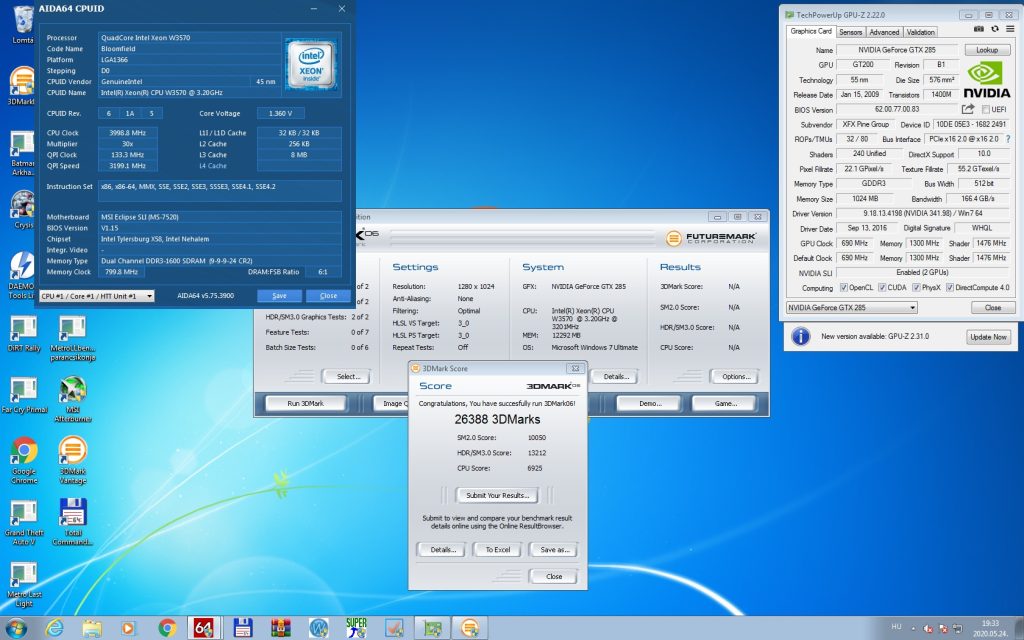
Task: Toggle the OpenCL checkbox
Action: point(844,287)
